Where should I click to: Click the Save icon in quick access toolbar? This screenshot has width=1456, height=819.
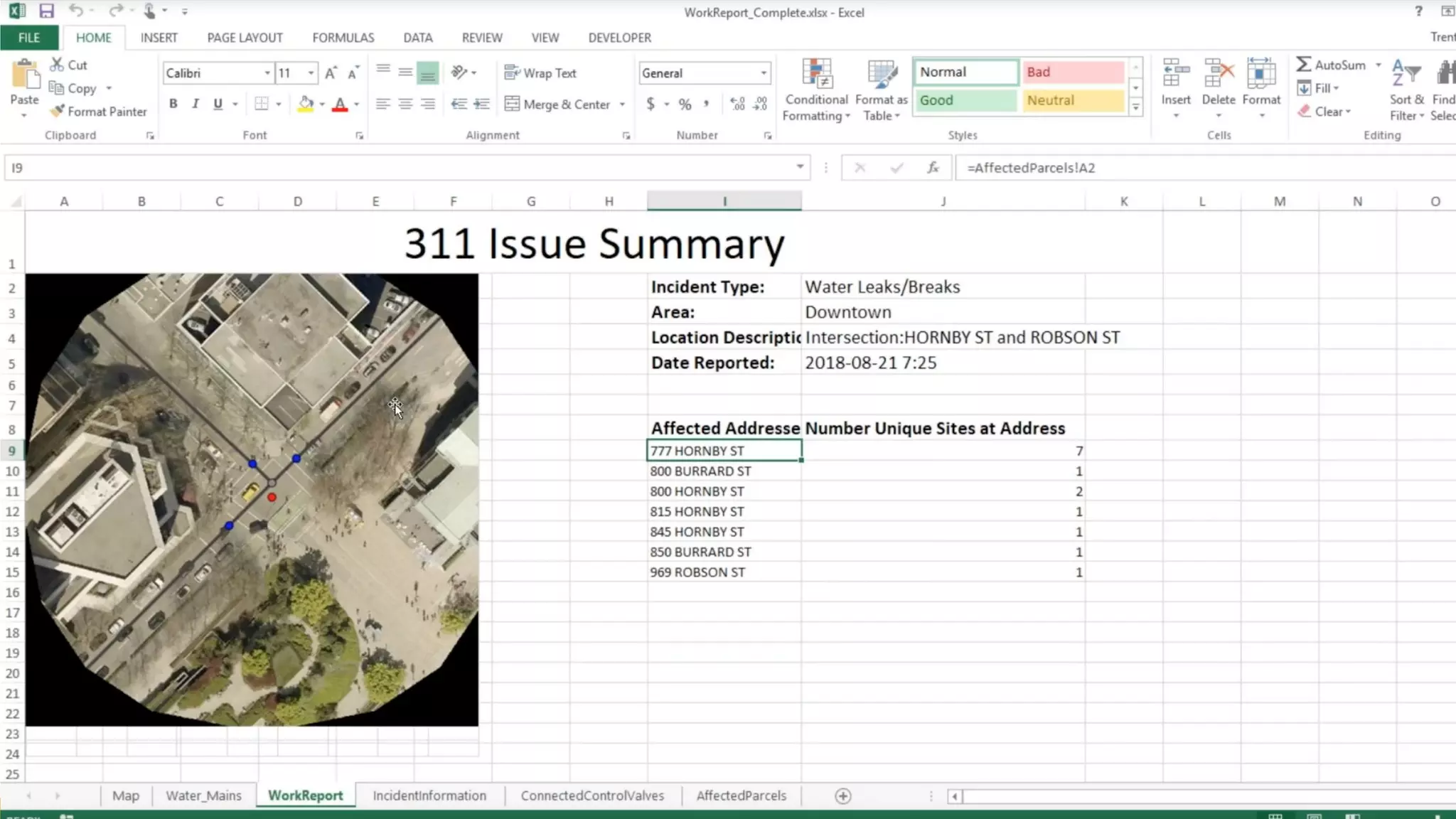coord(46,11)
